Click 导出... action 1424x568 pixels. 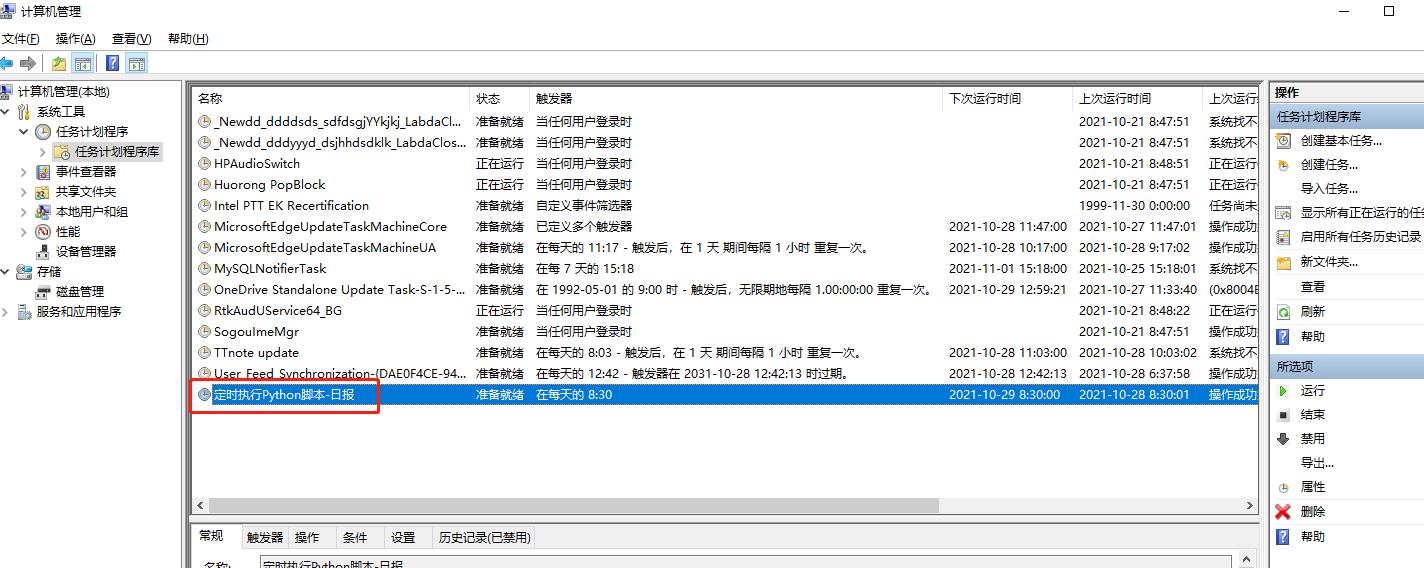coord(1317,463)
